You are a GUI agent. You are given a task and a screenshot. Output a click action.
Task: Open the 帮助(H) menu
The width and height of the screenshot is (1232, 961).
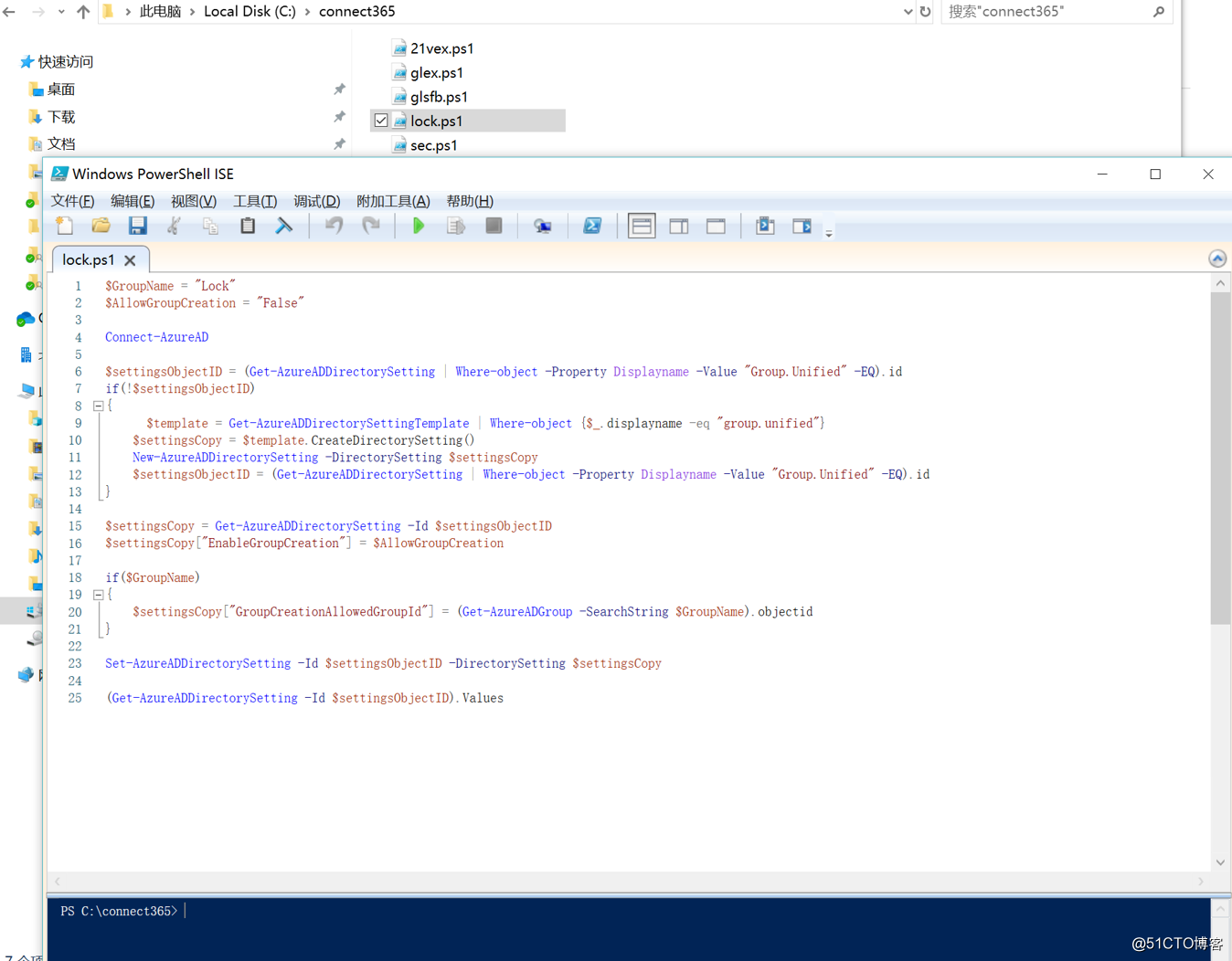(x=470, y=201)
